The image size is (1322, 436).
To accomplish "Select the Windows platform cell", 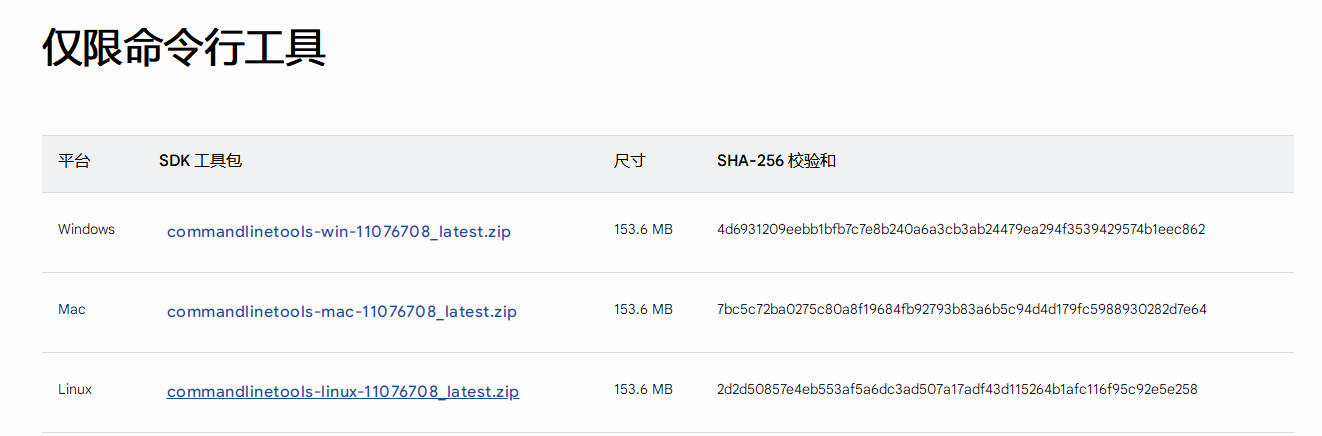I will [86, 229].
